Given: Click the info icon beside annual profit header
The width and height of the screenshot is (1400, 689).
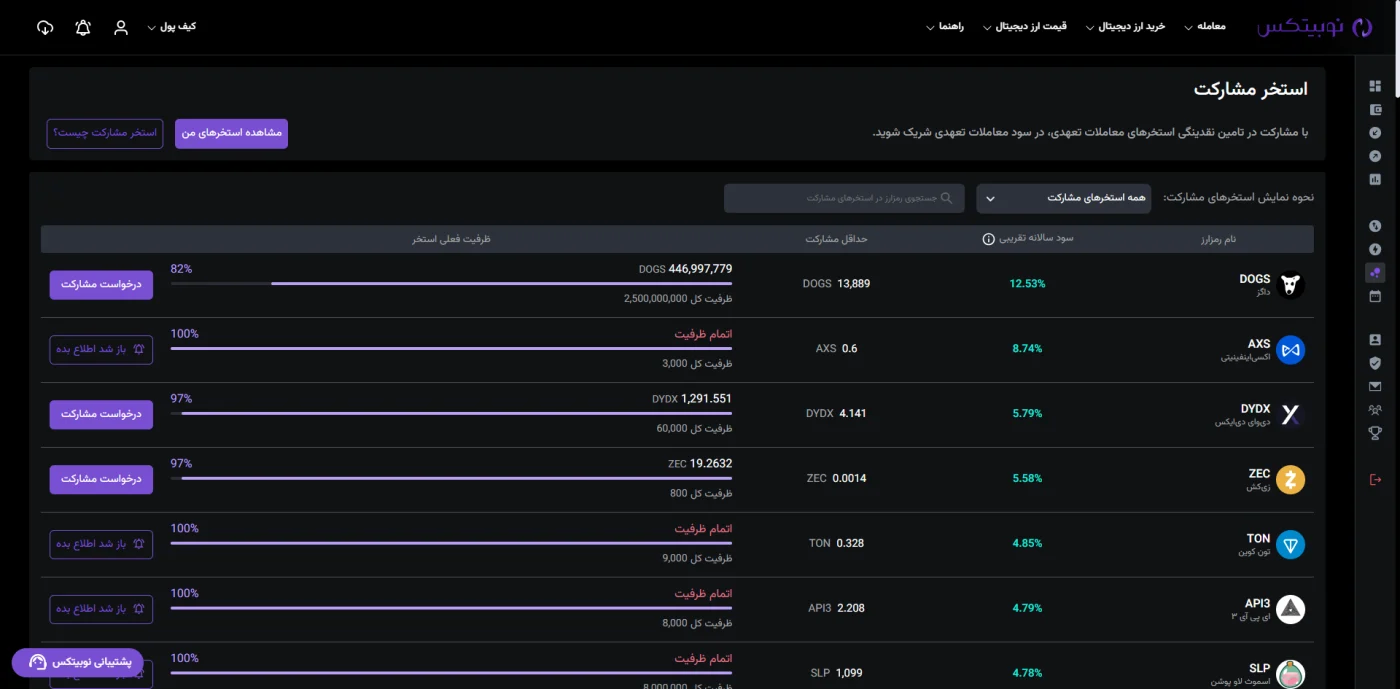Looking at the screenshot, I should pyautogui.click(x=988, y=239).
